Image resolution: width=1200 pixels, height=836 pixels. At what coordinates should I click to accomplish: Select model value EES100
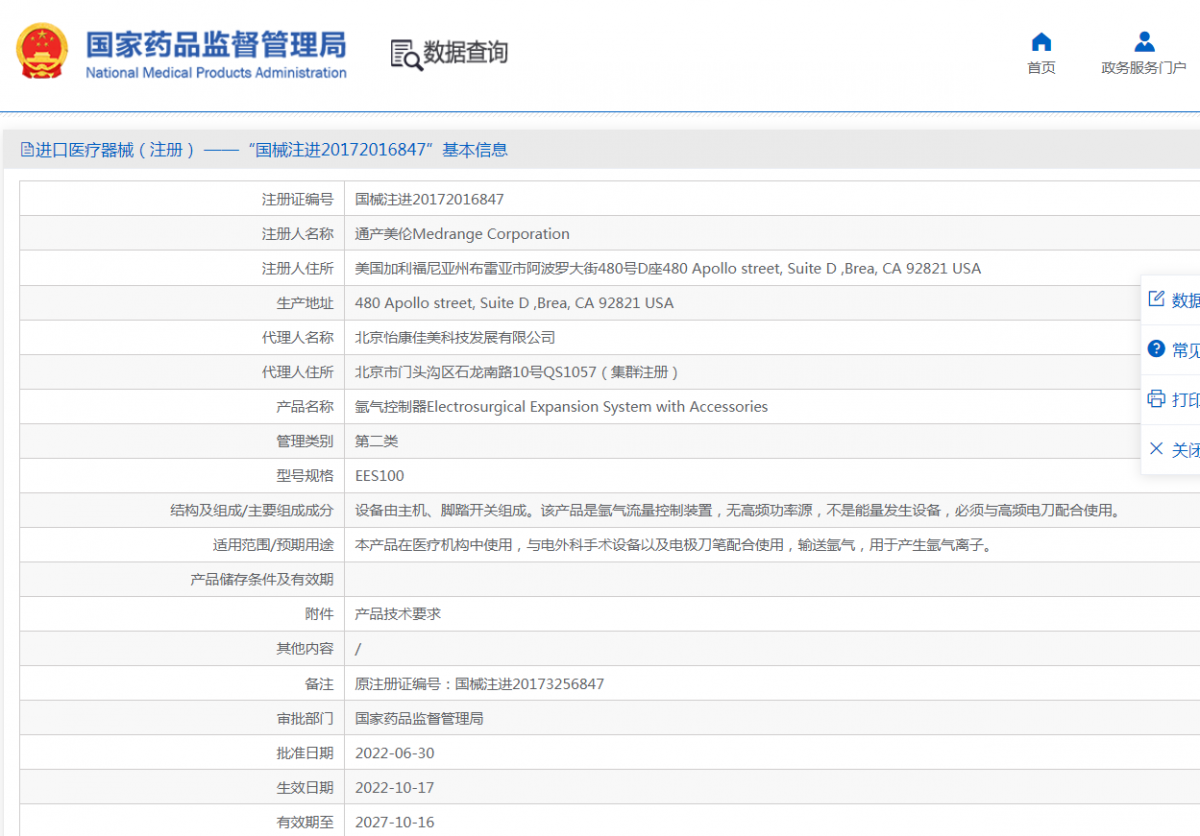tap(380, 476)
